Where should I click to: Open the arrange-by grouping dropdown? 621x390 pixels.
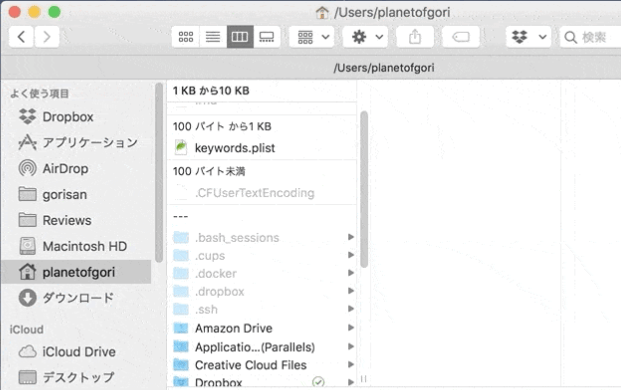312,37
